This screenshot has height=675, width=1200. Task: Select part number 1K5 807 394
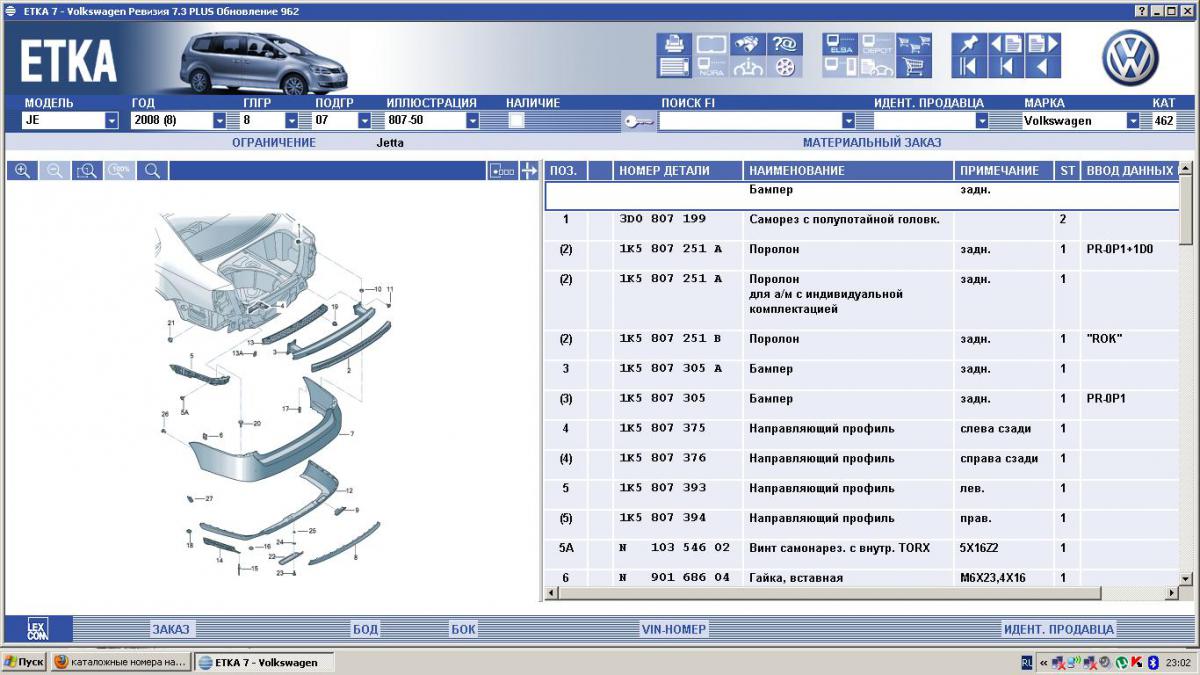click(x=662, y=519)
